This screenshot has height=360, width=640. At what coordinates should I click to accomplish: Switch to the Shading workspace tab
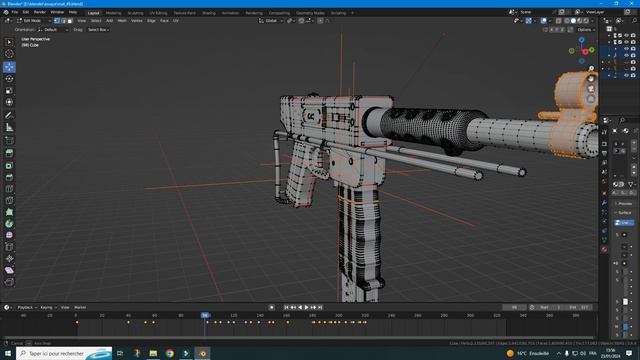tap(209, 13)
